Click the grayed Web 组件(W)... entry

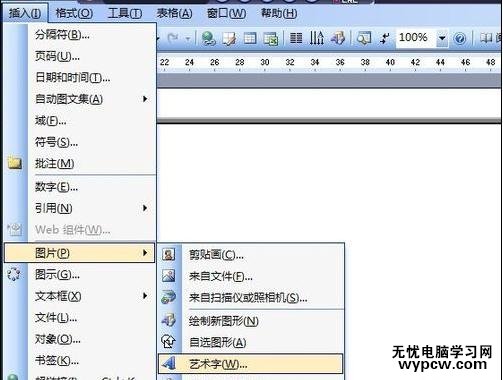[x=92, y=230]
